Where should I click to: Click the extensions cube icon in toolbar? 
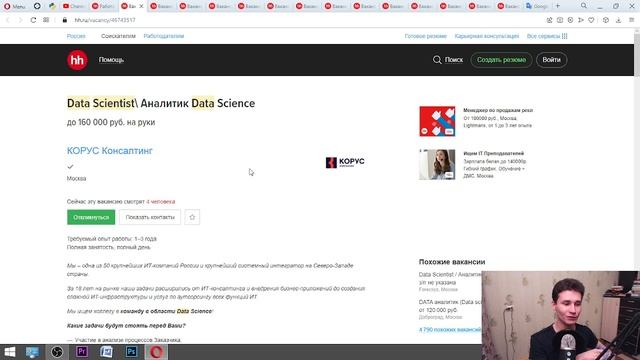[x=606, y=20]
